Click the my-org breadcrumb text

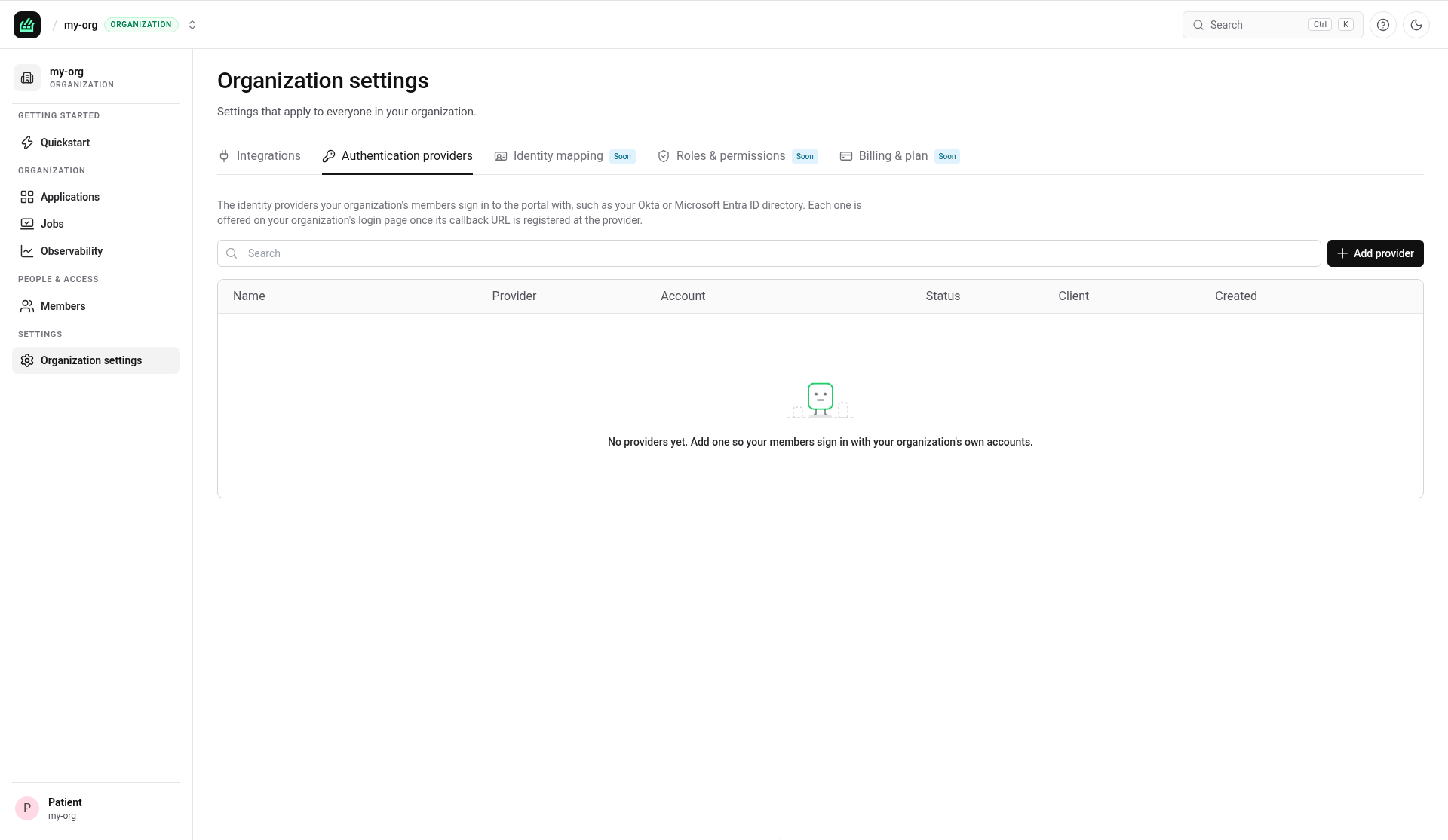pos(81,25)
